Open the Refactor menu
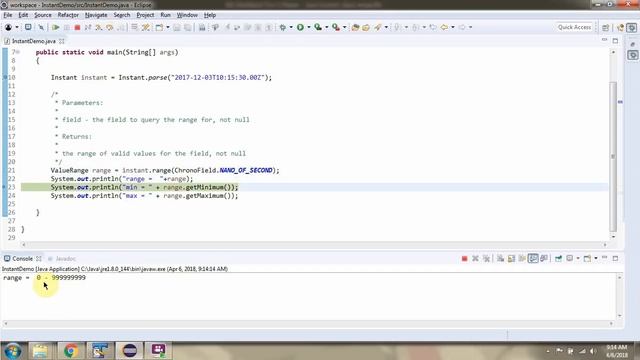640x360 pixels. (x=68, y=15)
